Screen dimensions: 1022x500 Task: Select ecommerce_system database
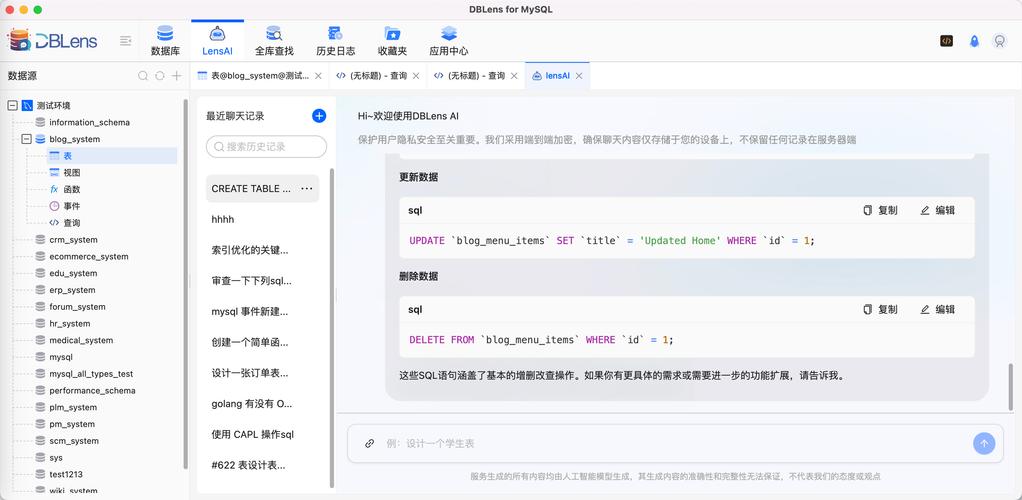tap(89, 256)
